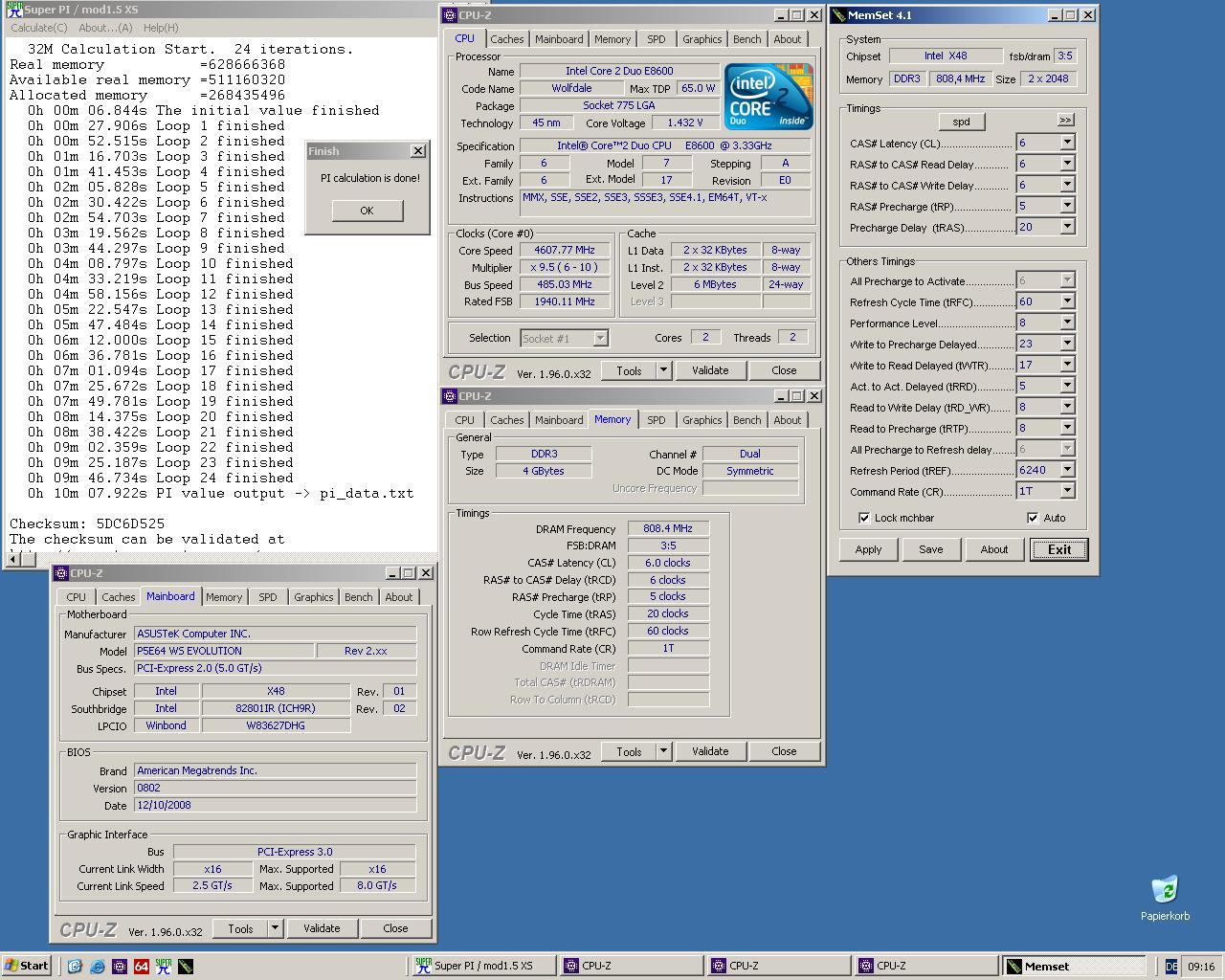This screenshot has width=1225, height=980.
Task: Click the DE language indicator in tray
Action: (x=1170, y=967)
